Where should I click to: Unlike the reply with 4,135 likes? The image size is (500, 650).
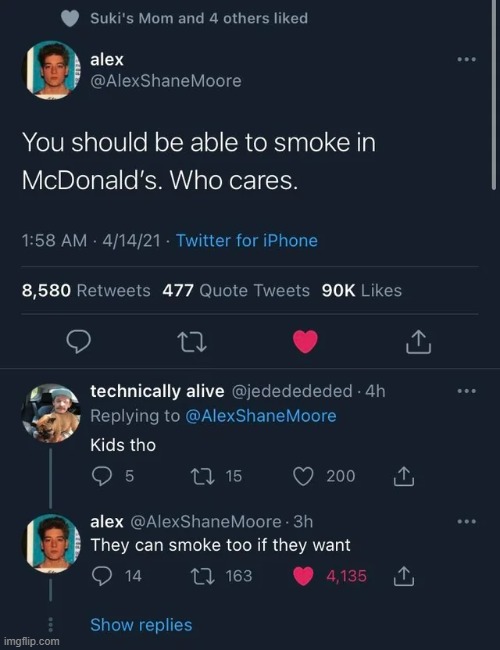303,576
